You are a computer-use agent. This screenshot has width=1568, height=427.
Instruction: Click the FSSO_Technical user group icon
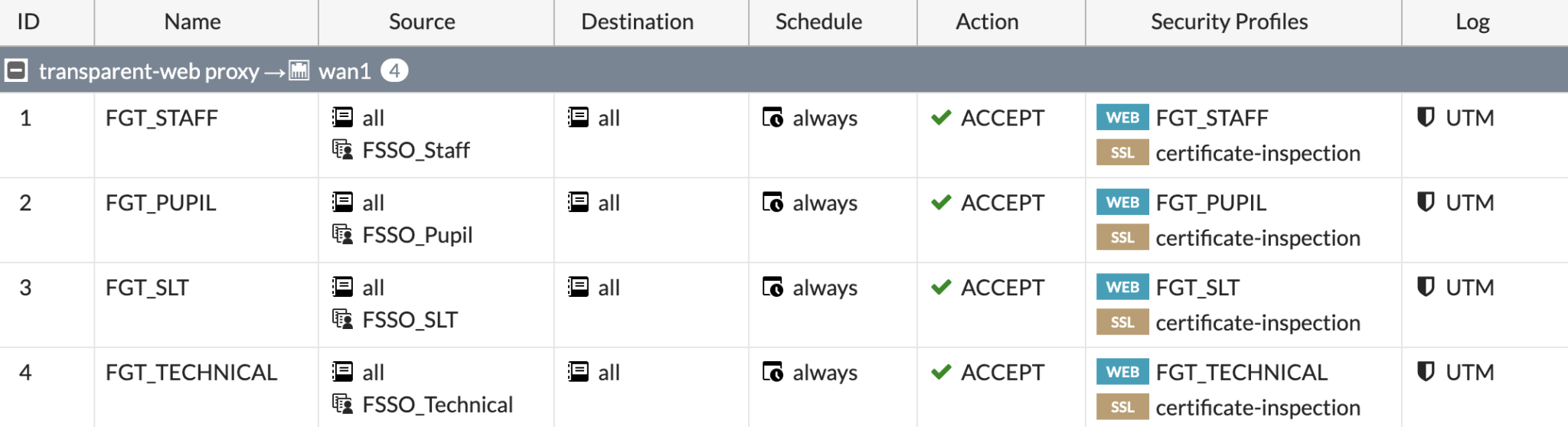tap(342, 405)
